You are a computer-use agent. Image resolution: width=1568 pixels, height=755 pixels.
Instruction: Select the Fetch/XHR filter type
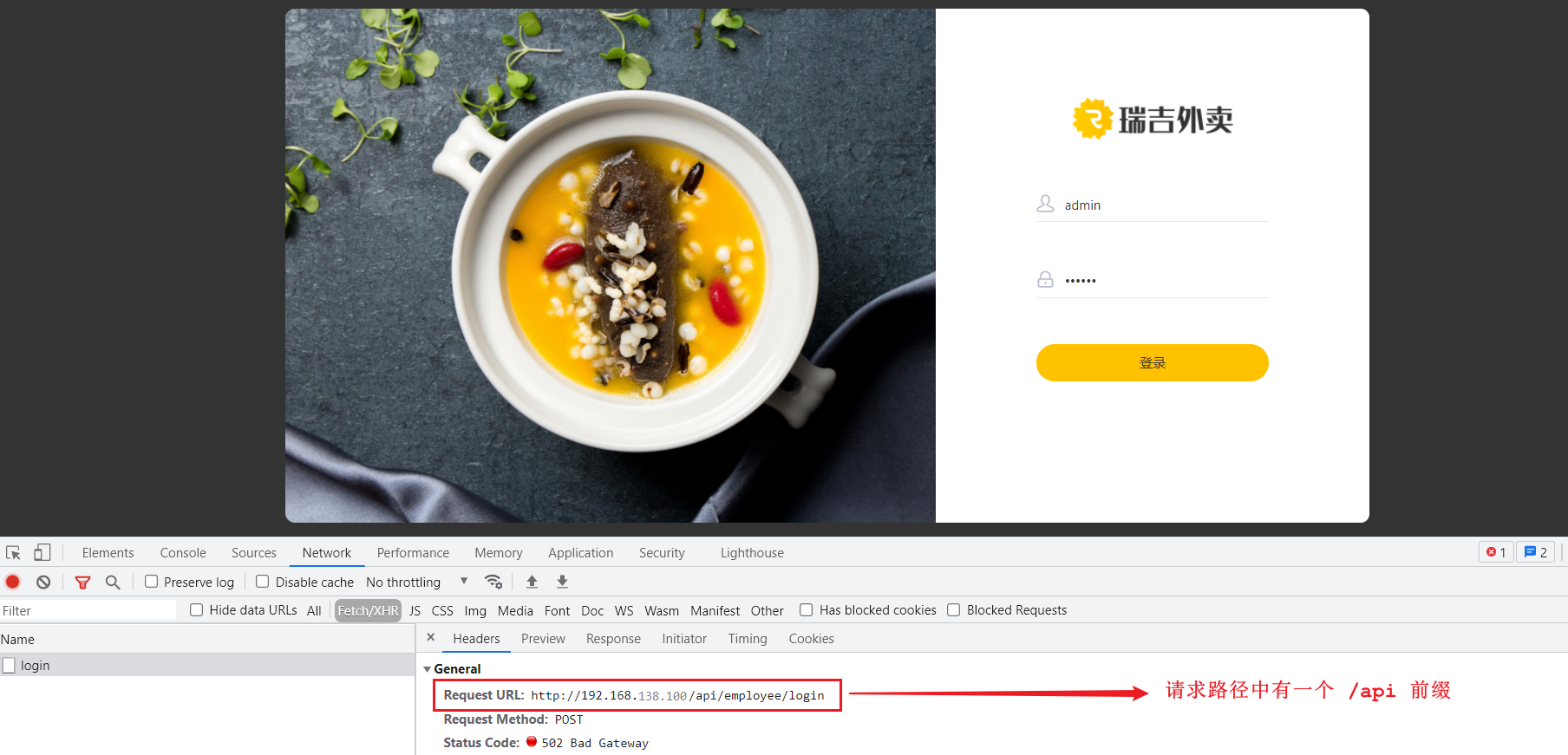[368, 610]
